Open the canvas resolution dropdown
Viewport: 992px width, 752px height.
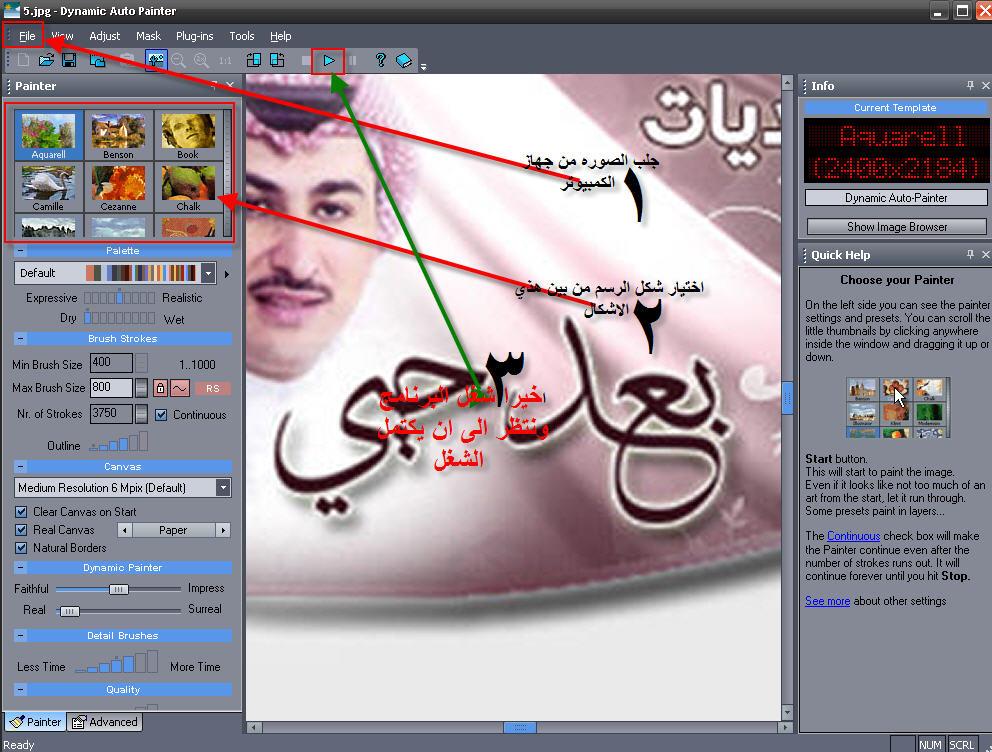pos(223,488)
